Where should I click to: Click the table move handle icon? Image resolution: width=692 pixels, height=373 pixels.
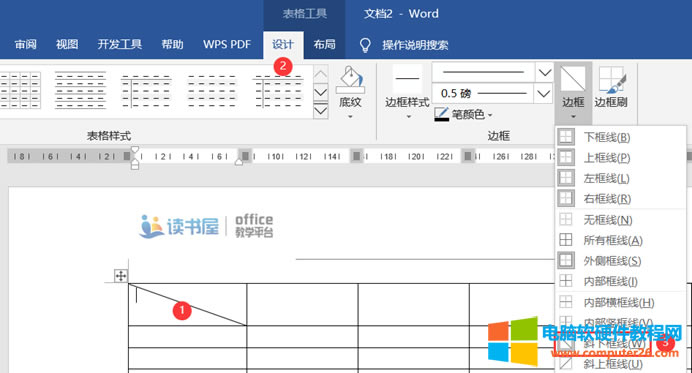120,276
